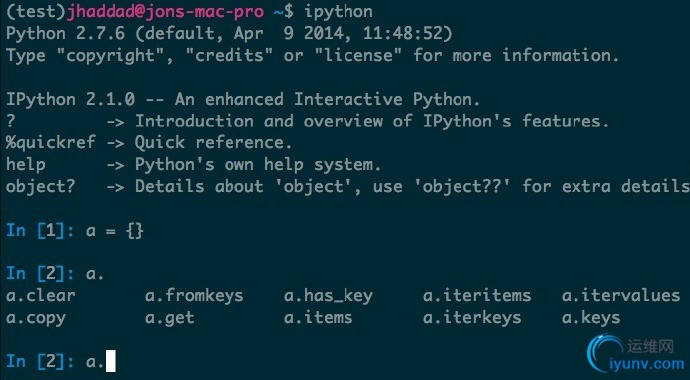Select the a.iterkeys suggestion

[472, 318]
